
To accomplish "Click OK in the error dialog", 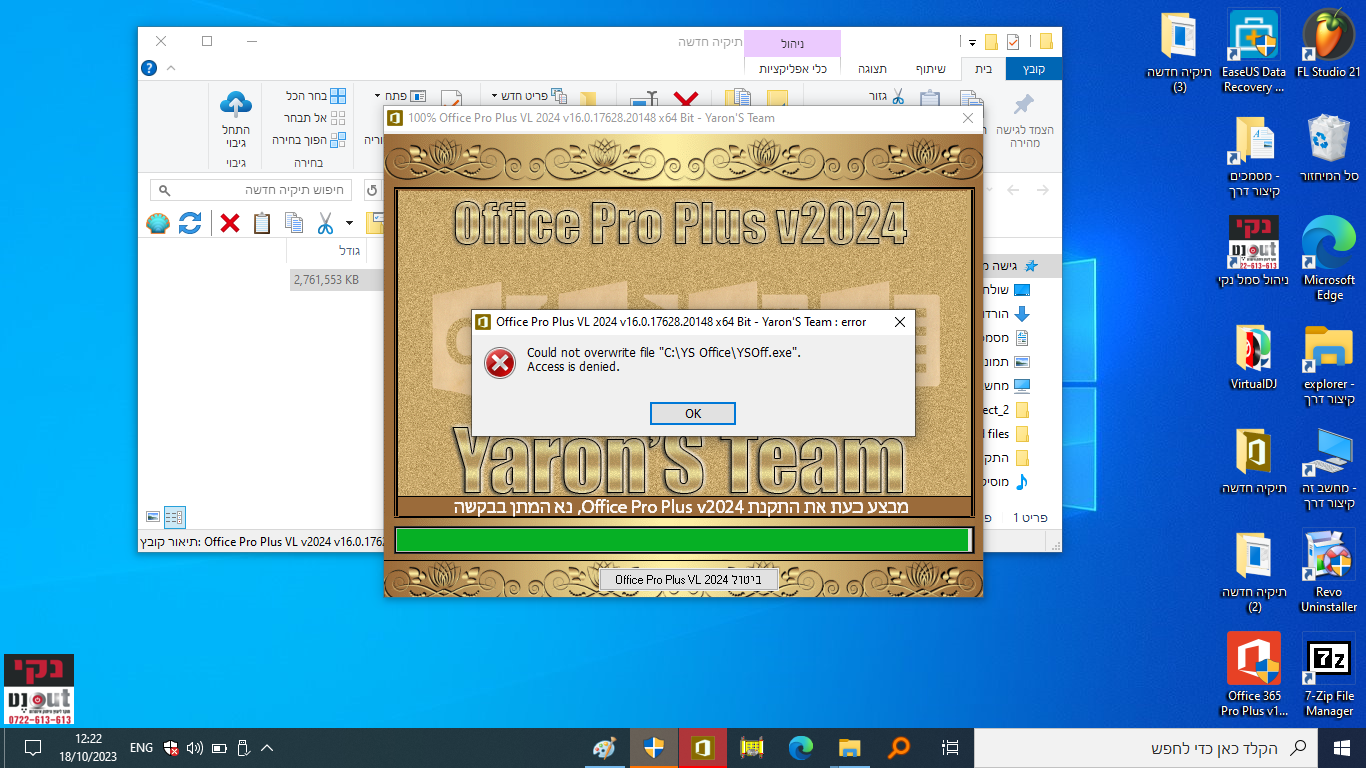I will [693, 414].
